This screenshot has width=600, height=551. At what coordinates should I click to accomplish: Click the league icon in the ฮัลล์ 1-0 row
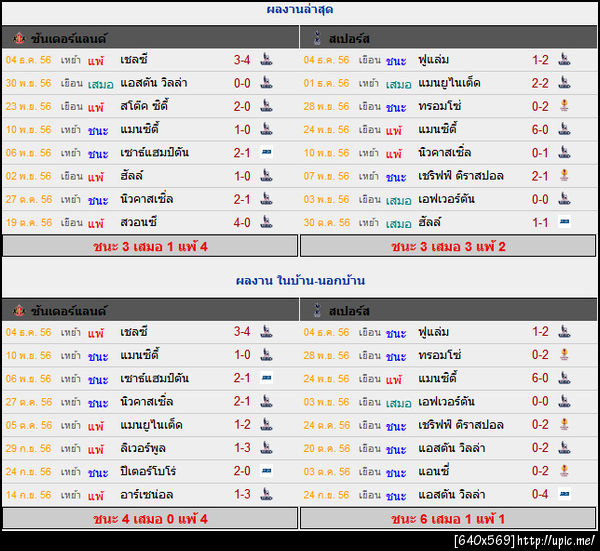click(266, 176)
